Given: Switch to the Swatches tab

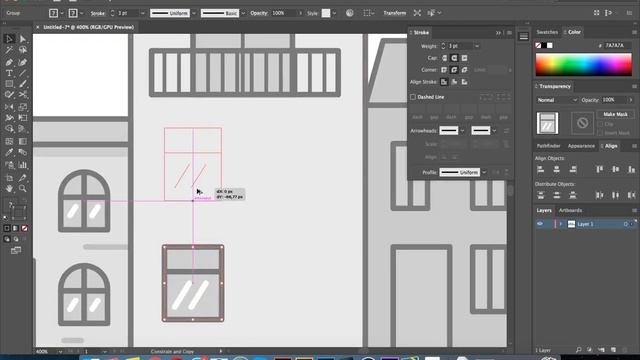Looking at the screenshot, I should click(x=547, y=32).
